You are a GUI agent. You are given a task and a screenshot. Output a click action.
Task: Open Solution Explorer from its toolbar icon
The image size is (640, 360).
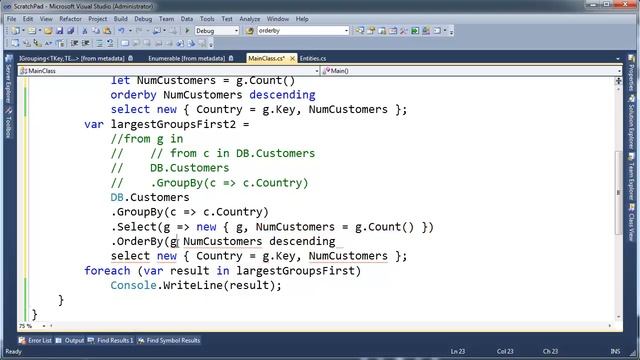click(360, 31)
